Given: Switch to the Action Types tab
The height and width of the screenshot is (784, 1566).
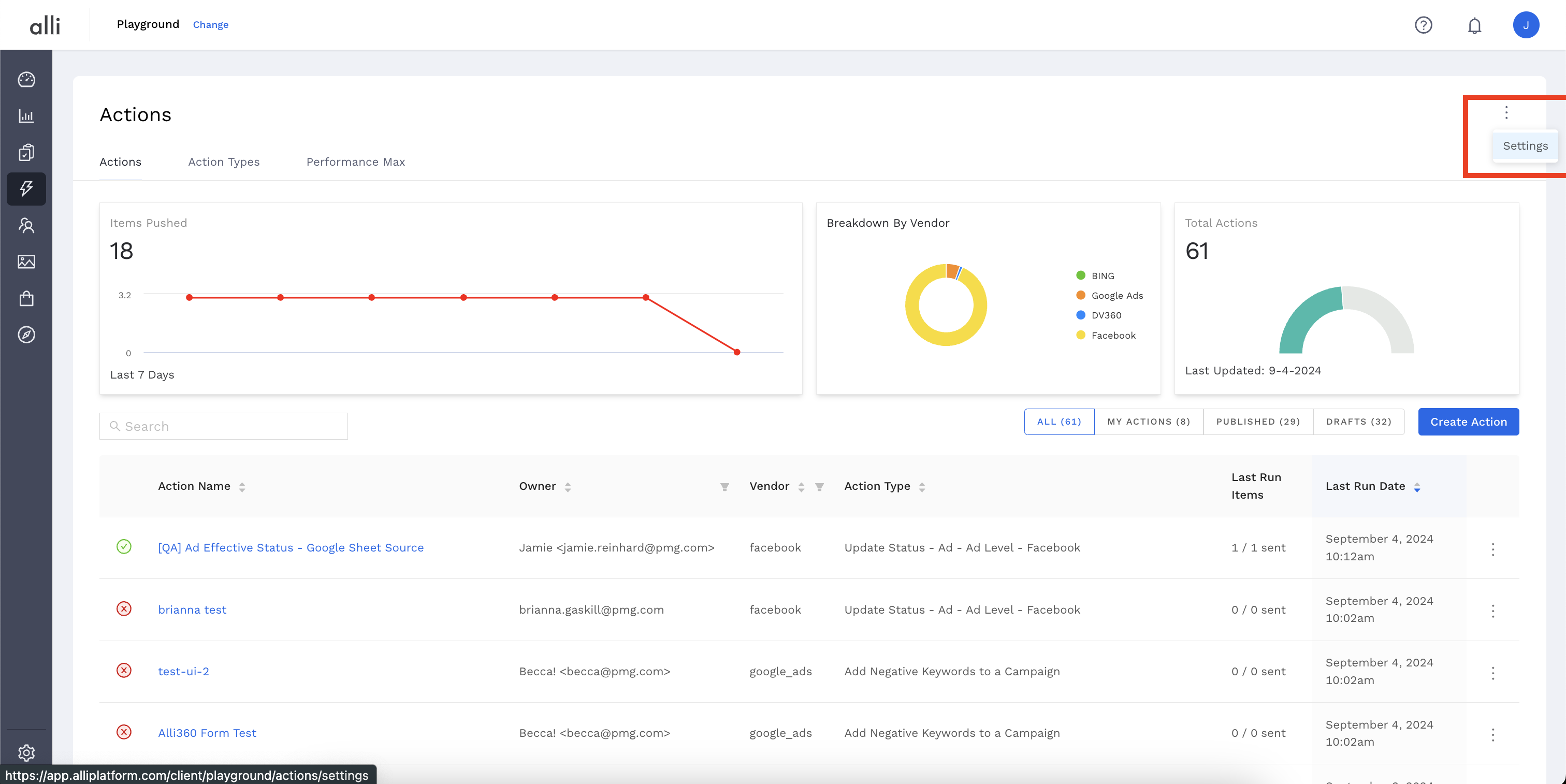Looking at the screenshot, I should 224,162.
